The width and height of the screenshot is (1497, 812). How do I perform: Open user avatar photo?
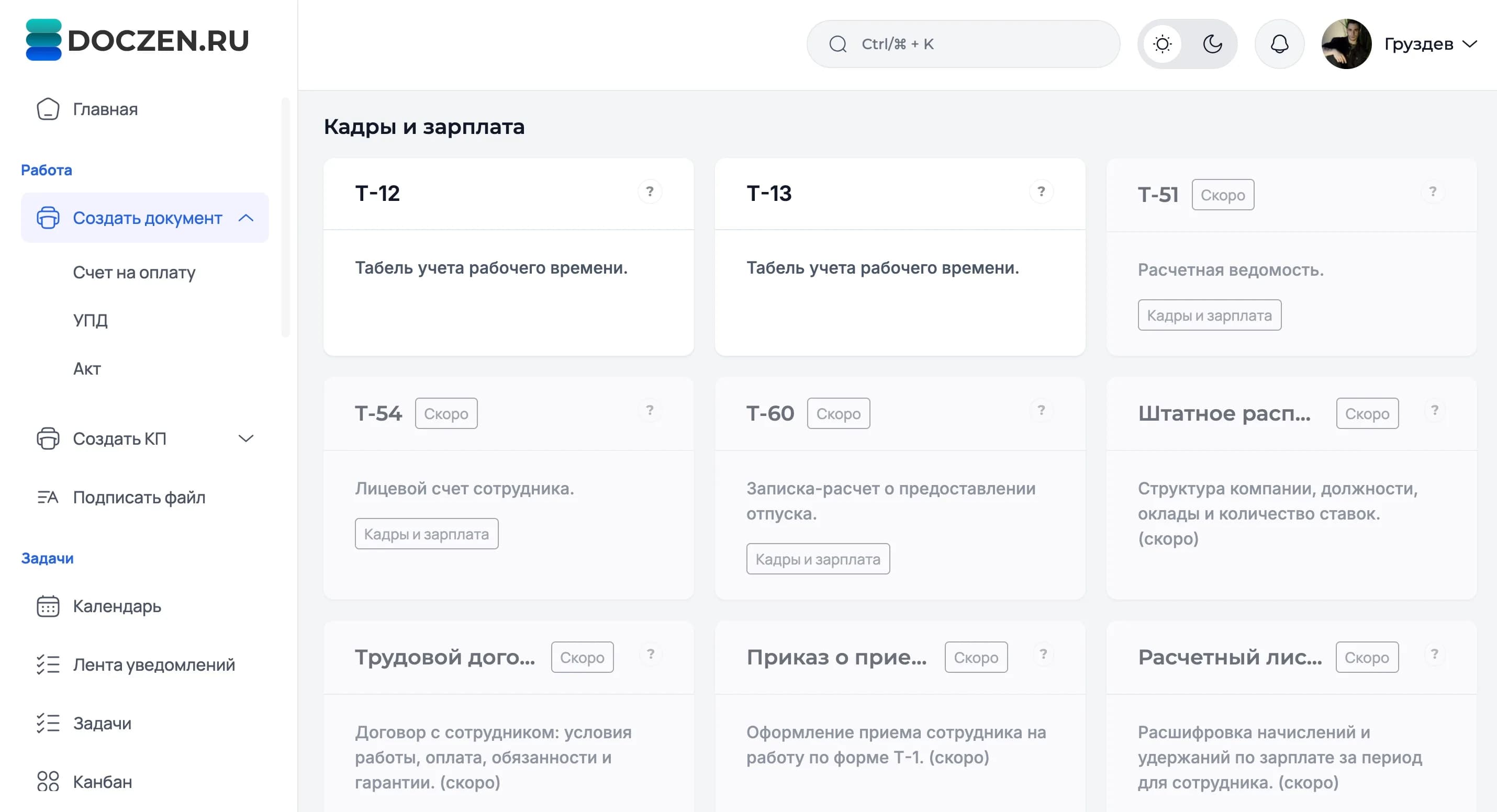(x=1346, y=44)
